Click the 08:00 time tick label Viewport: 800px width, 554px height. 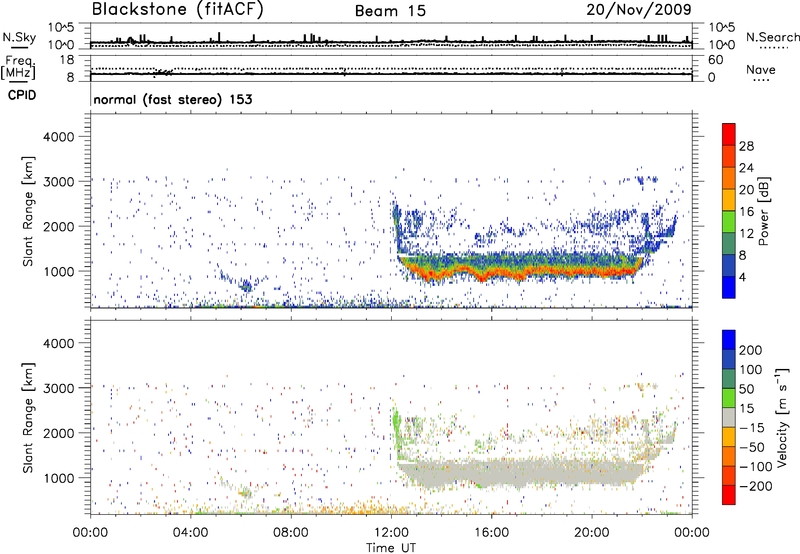pos(291,533)
